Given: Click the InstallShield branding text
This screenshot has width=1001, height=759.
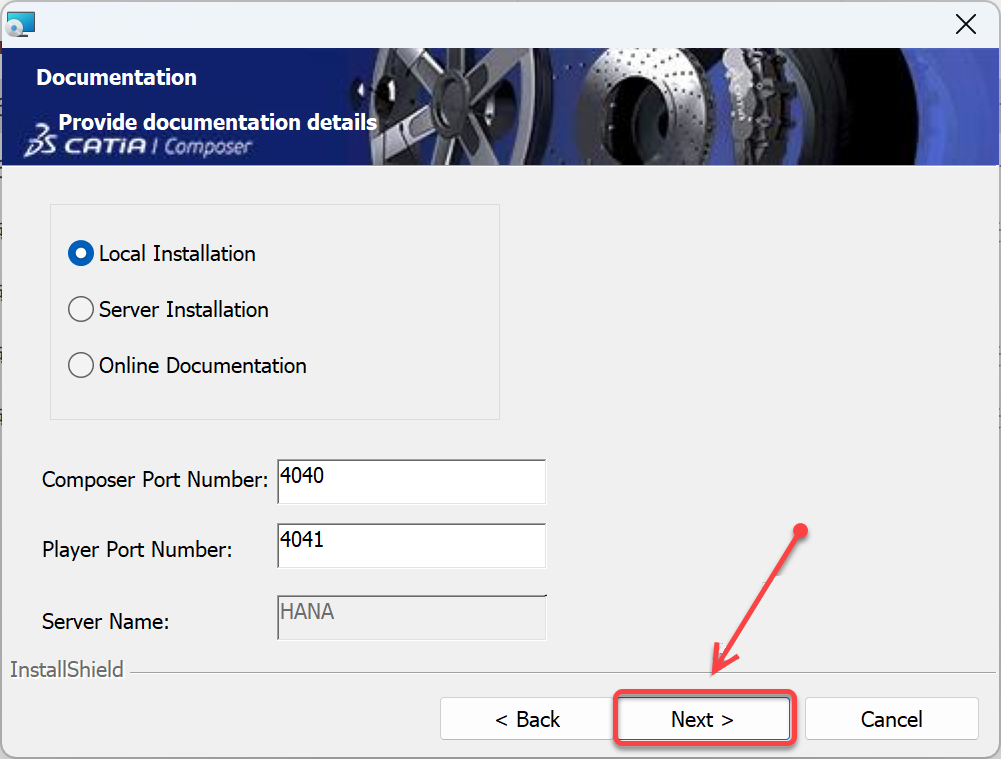Looking at the screenshot, I should click(67, 670).
